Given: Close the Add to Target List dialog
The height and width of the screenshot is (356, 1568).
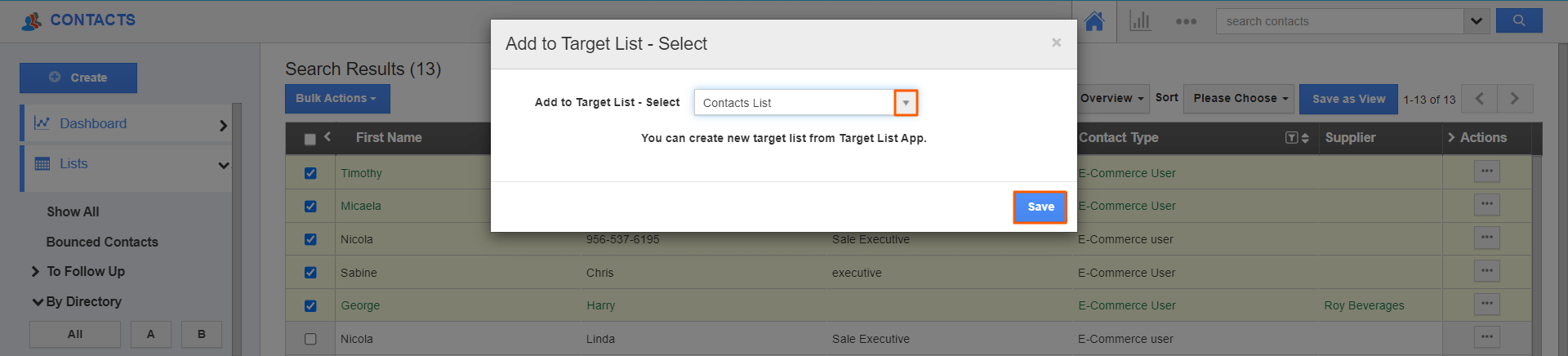Looking at the screenshot, I should pyautogui.click(x=1056, y=42).
